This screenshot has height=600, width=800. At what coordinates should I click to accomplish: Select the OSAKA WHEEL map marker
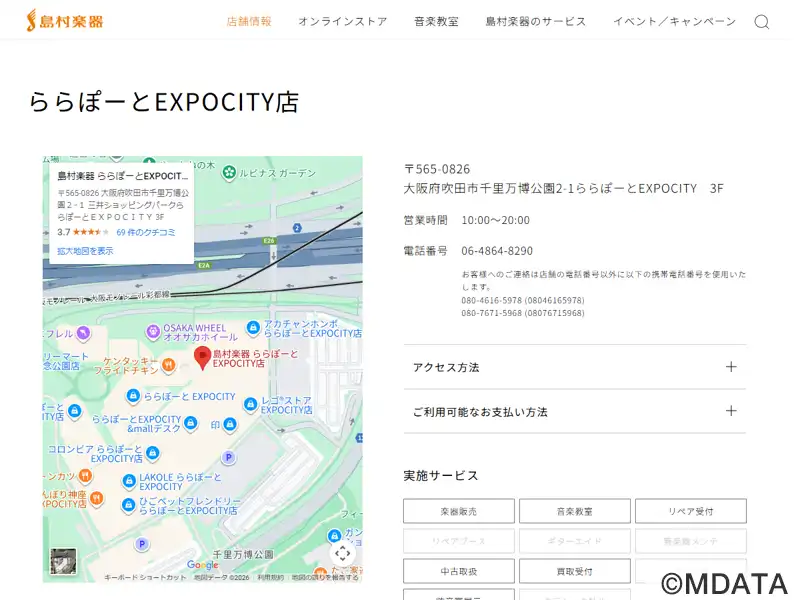pos(152,328)
